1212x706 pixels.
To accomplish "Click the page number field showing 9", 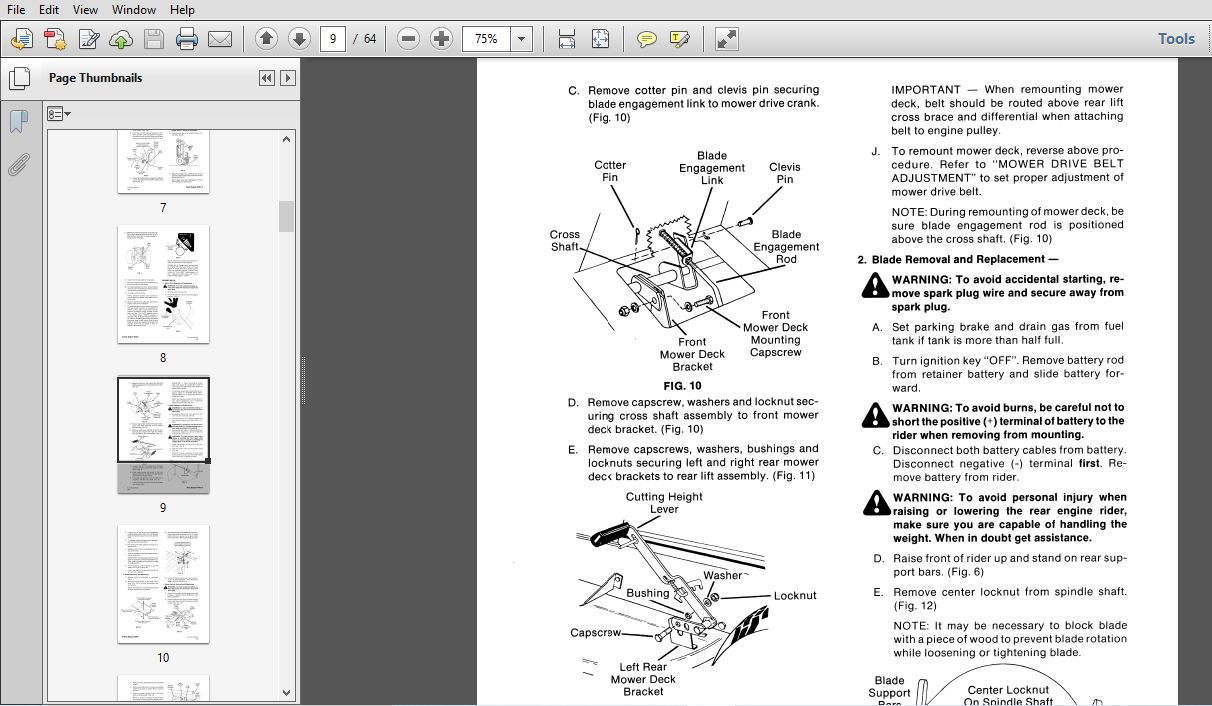I will [x=333, y=39].
